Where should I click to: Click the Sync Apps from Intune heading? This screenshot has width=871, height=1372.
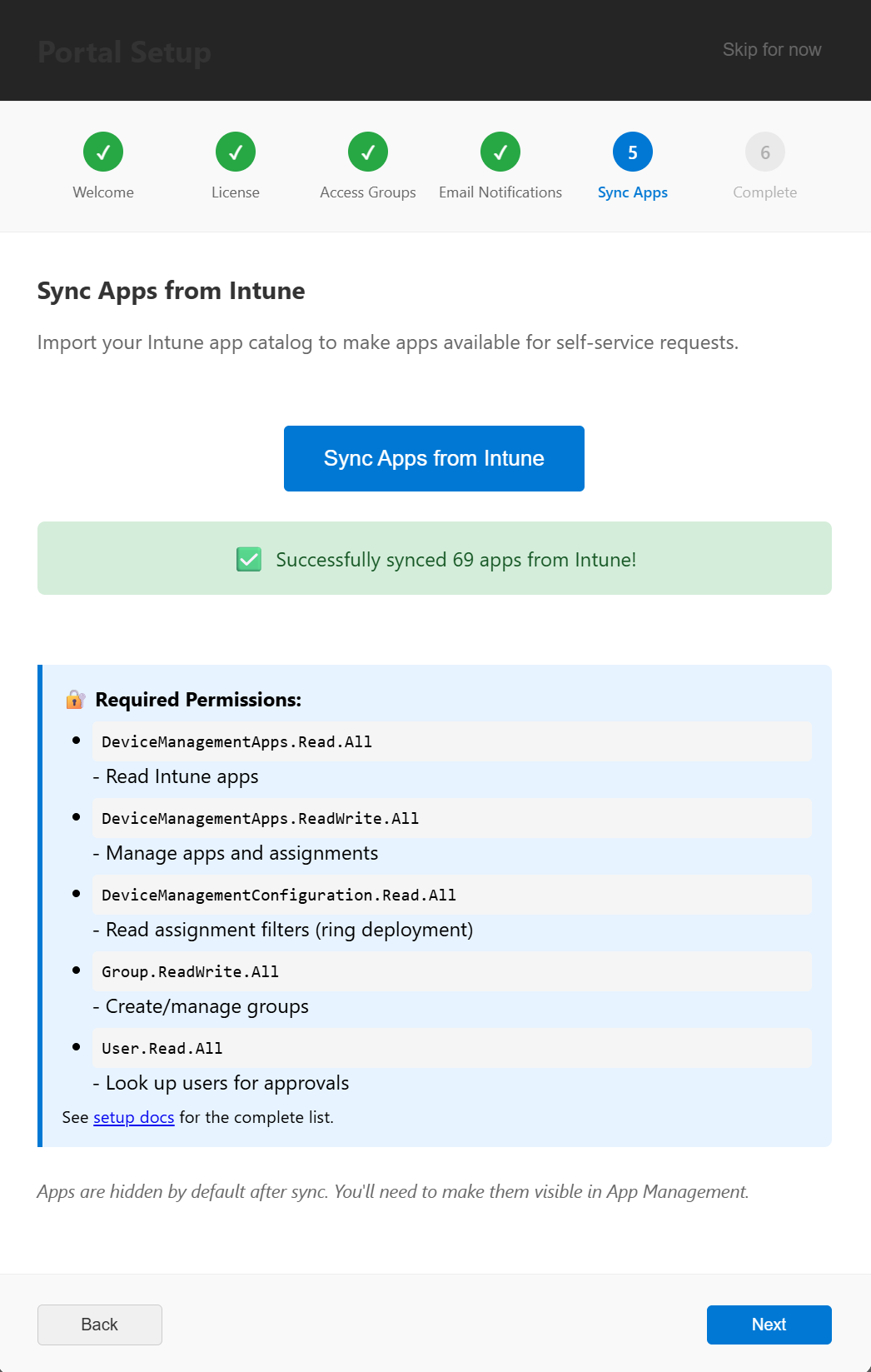pyautogui.click(x=171, y=291)
